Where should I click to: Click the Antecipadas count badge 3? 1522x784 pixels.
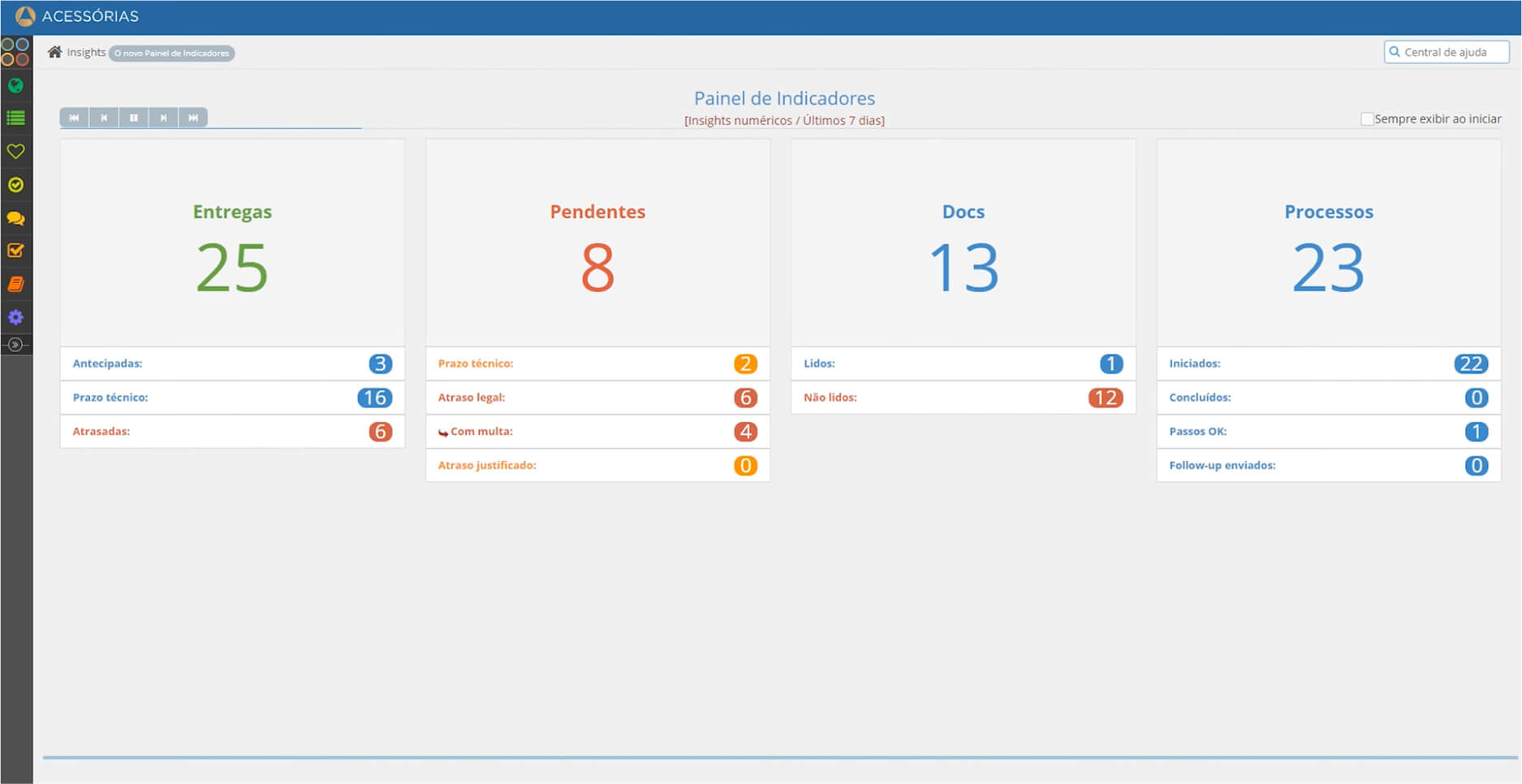(x=380, y=364)
